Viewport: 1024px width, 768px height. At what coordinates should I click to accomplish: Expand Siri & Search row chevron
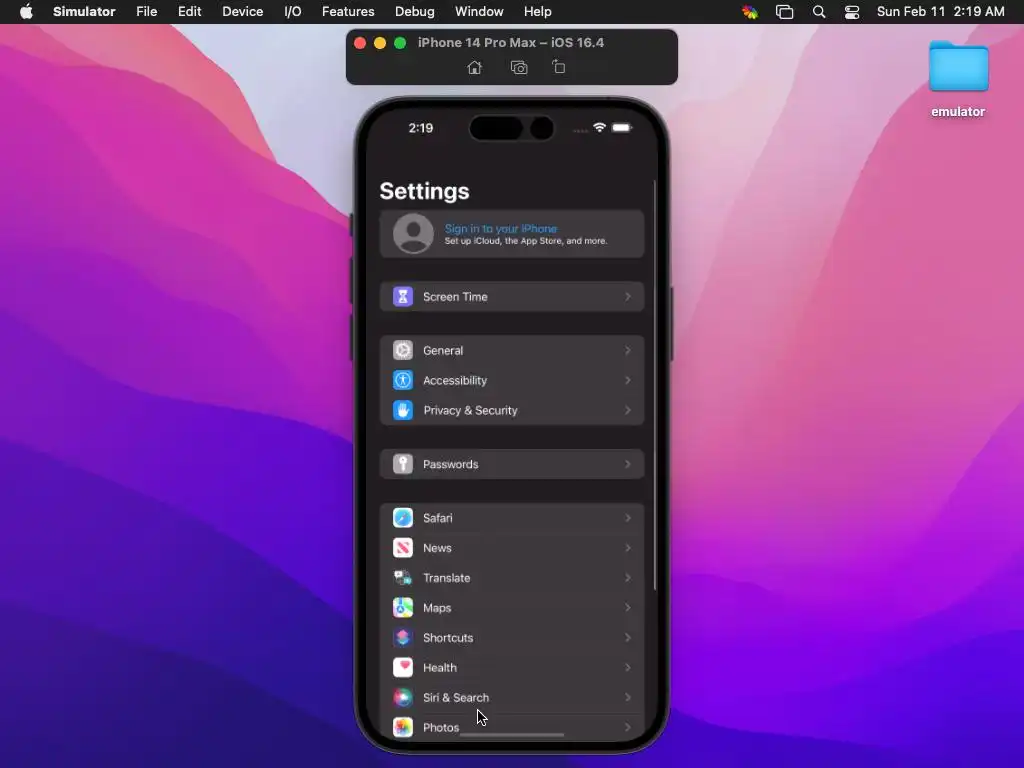[628, 697]
